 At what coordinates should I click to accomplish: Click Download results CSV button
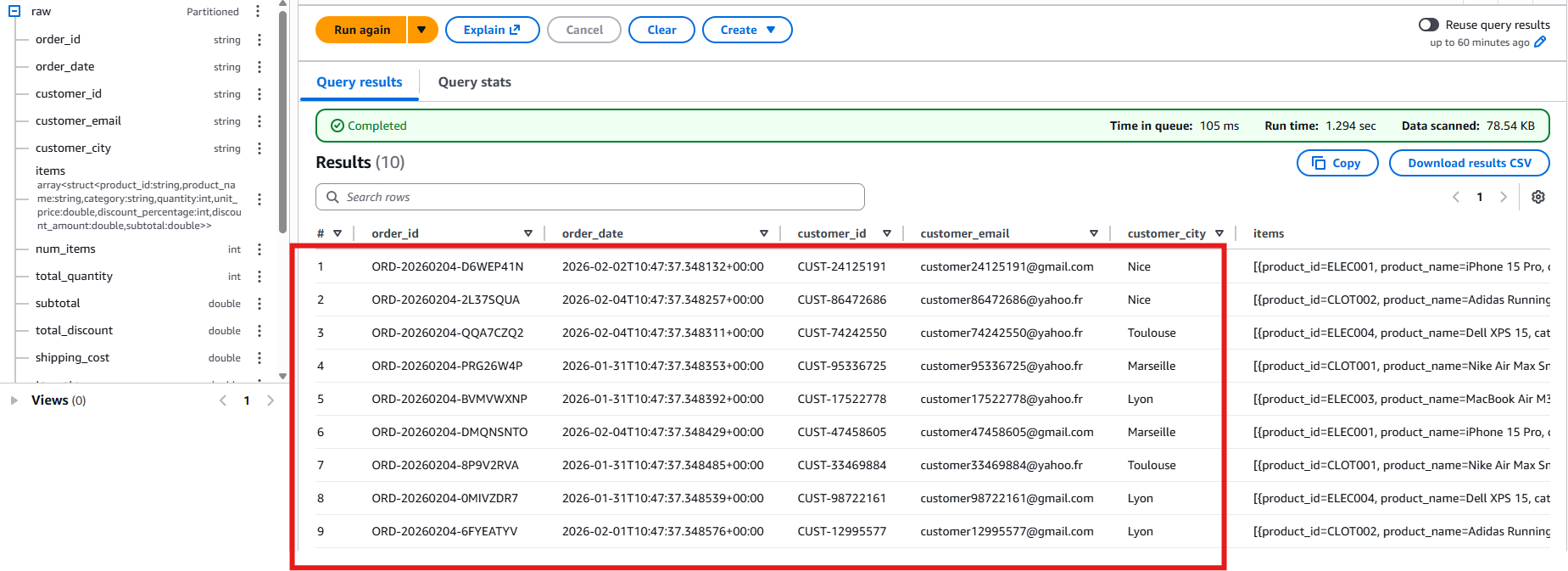tap(1469, 163)
